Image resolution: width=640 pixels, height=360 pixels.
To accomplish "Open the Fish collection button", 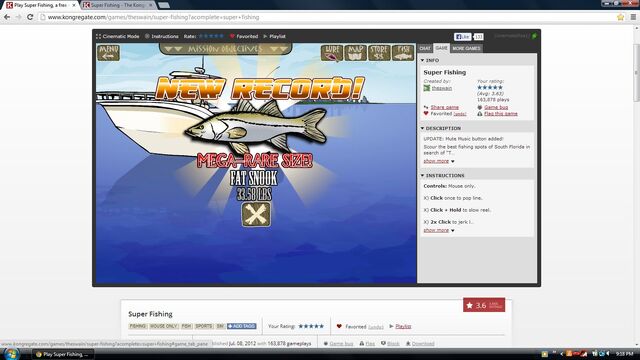I will click(x=403, y=53).
